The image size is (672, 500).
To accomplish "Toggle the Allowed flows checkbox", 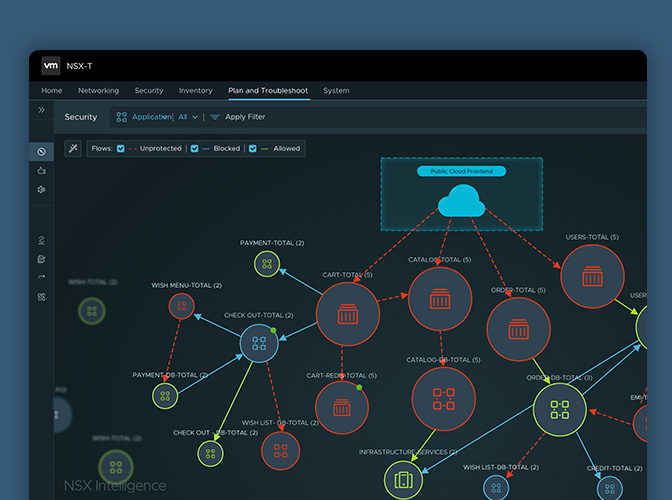I will (253, 149).
